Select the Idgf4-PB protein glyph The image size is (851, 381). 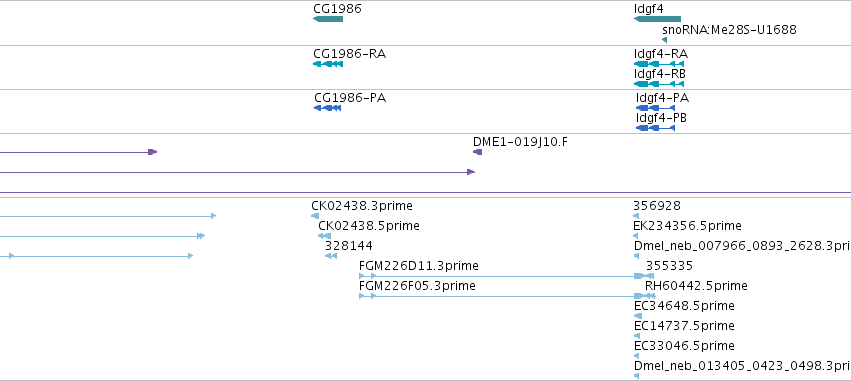coord(655,128)
